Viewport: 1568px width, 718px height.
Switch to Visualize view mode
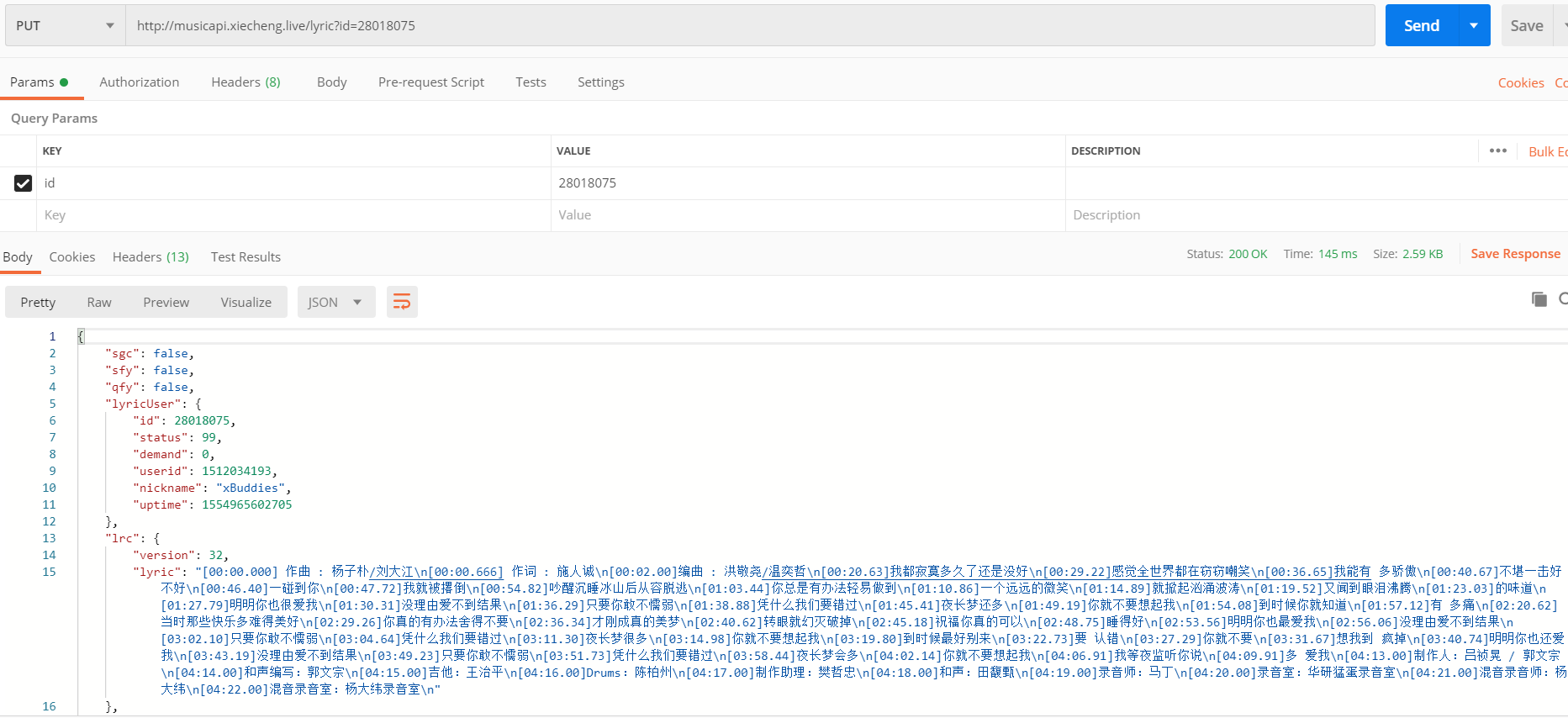pyautogui.click(x=246, y=302)
